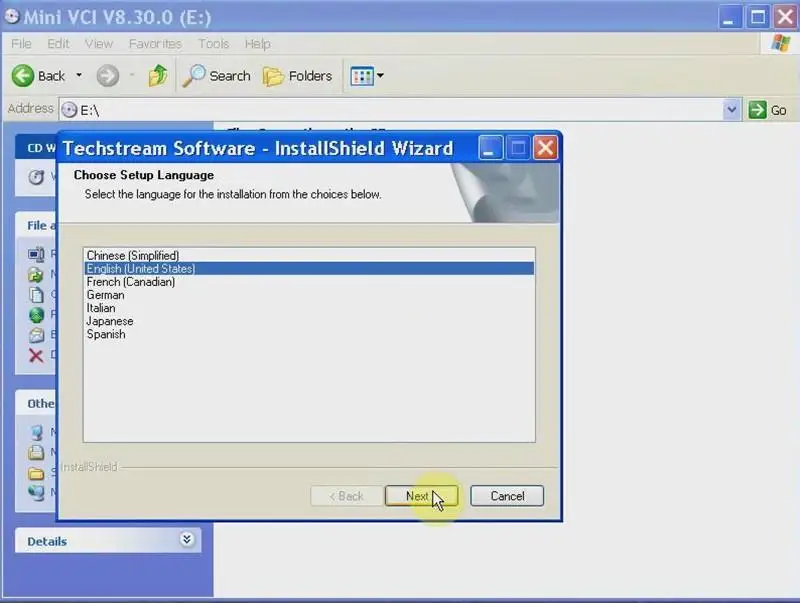Select Spanish language
This screenshot has height=603, width=800.
(309, 334)
